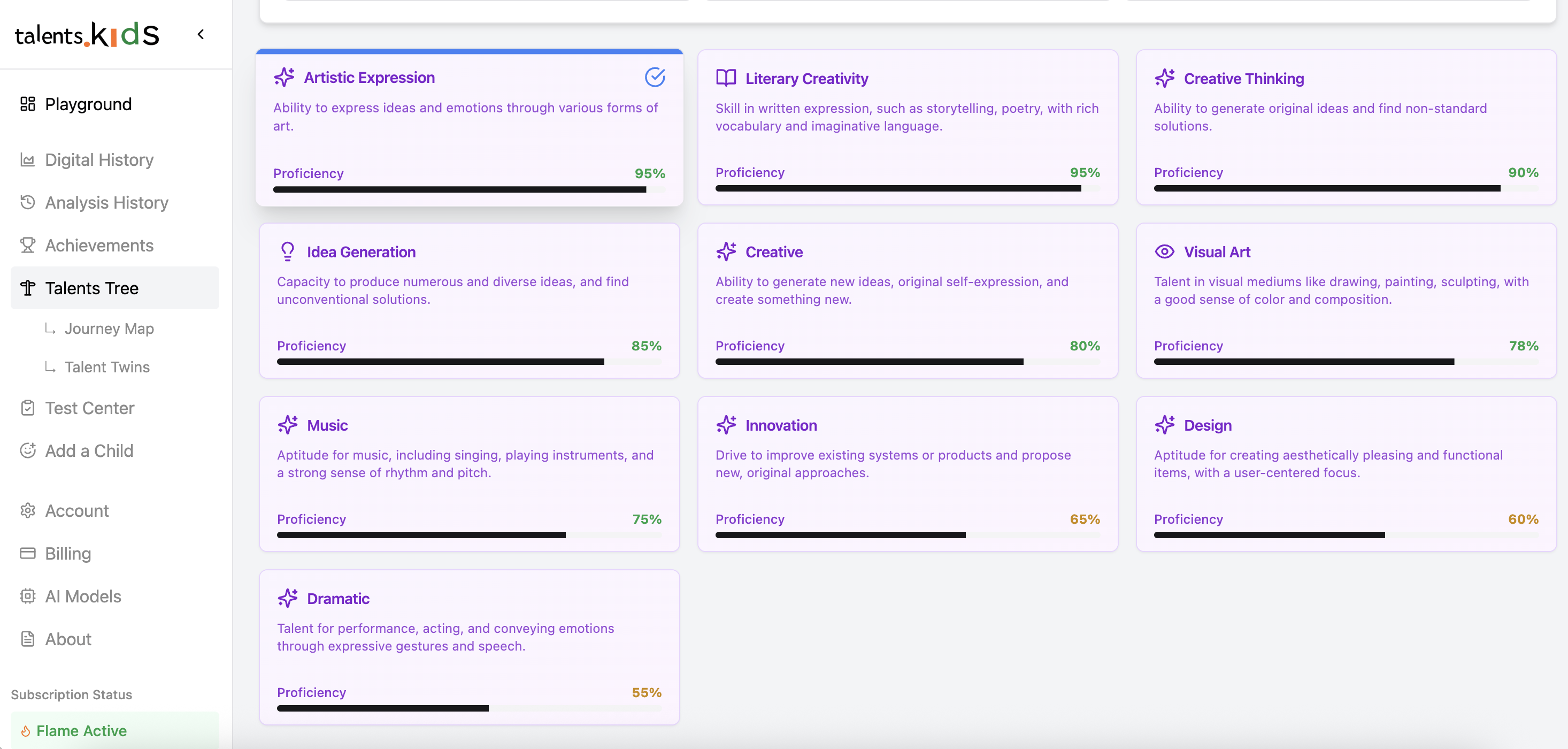This screenshot has width=1568, height=749.
Task: Click the Add a Child smiley icon
Action: coord(27,450)
